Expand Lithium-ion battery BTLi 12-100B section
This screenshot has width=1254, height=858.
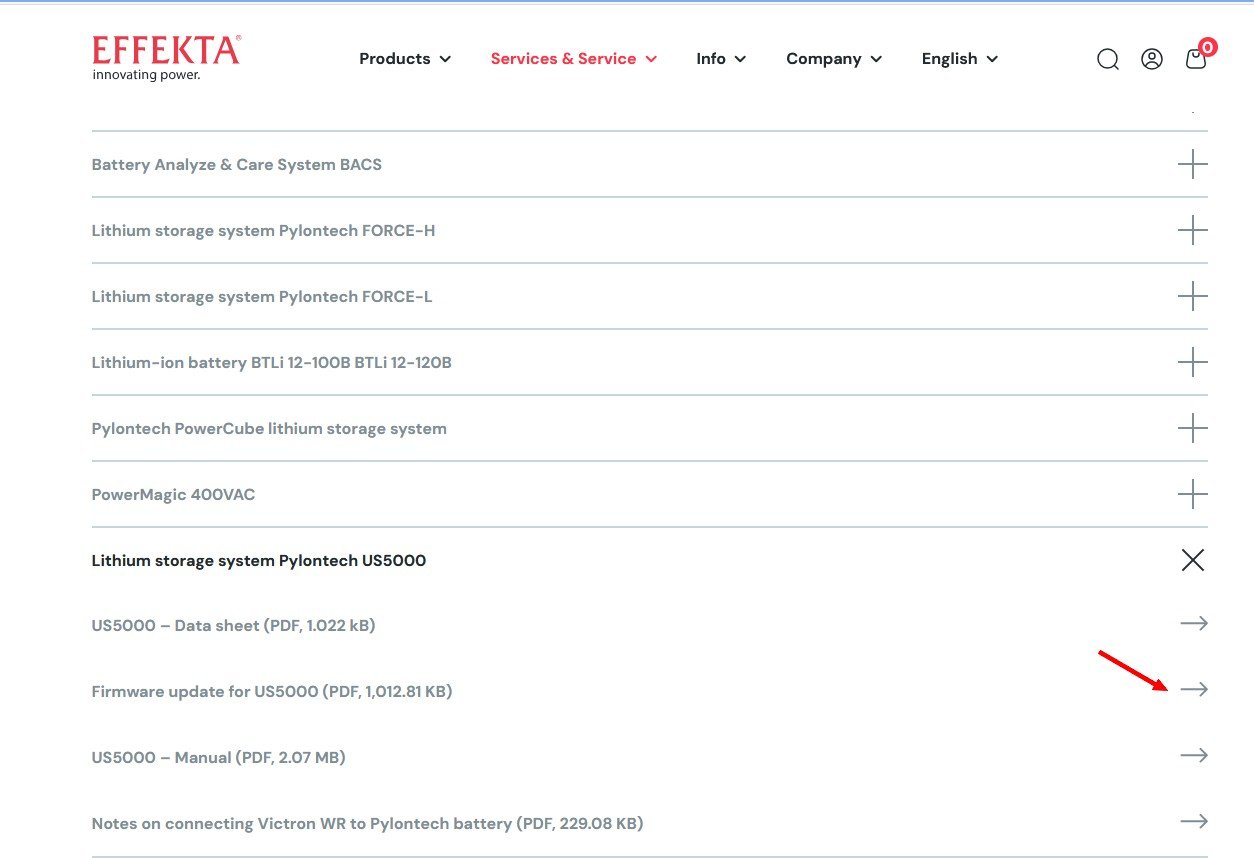(x=1192, y=362)
